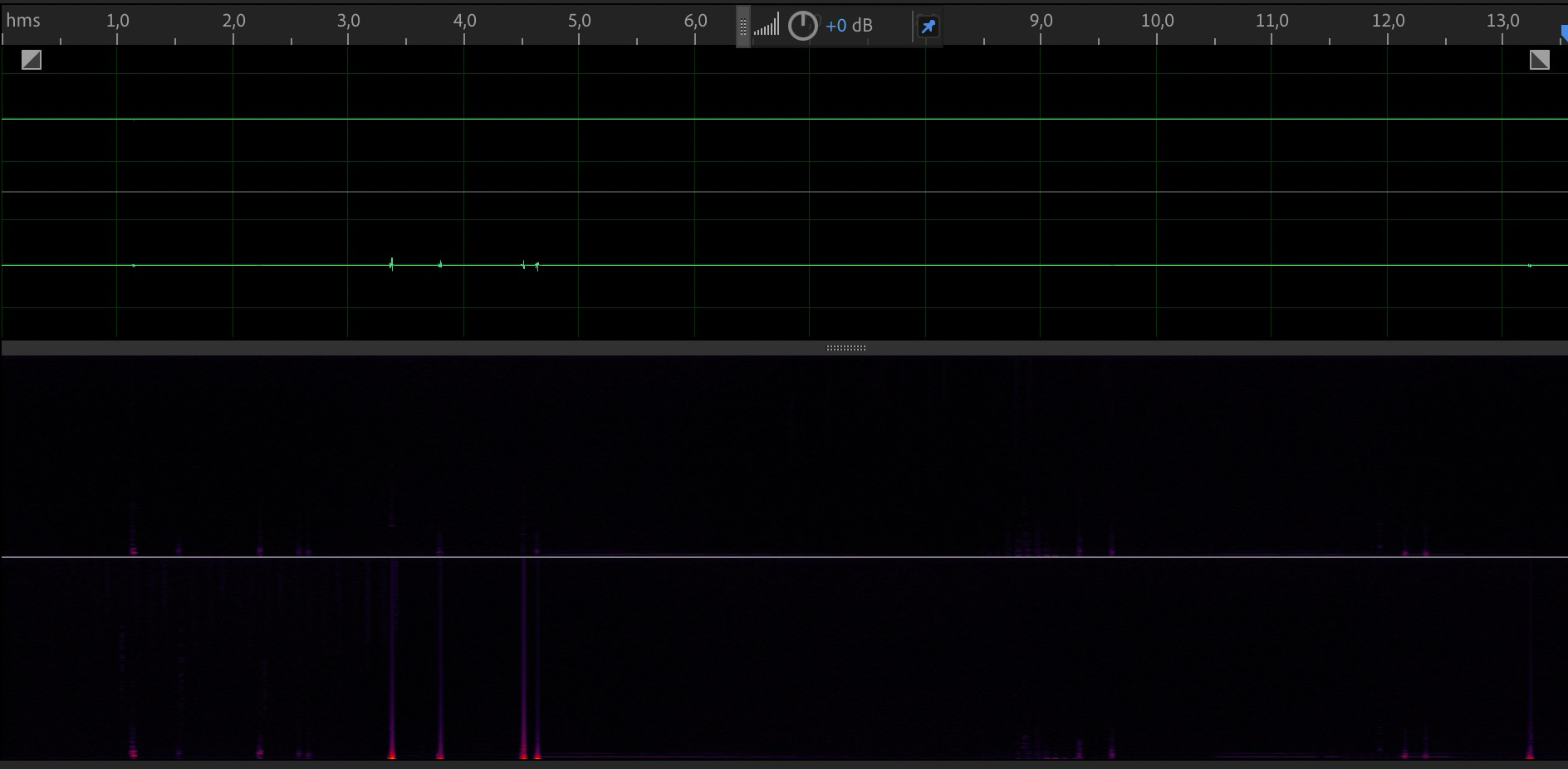Click the +0 dB gain value
The height and width of the screenshot is (769, 1568).
pos(849,26)
